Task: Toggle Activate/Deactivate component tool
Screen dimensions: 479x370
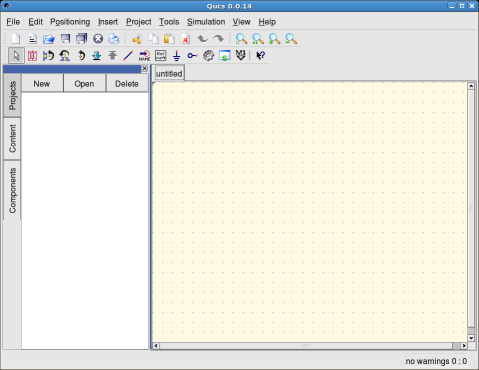Action: 32,55
